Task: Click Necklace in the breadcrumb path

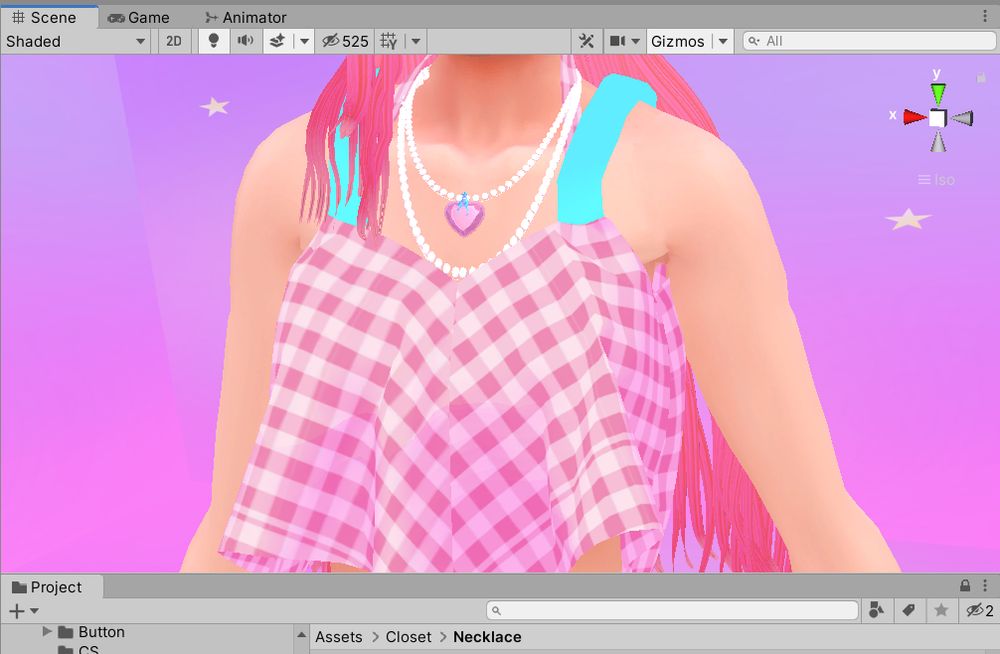Action: click(x=487, y=637)
